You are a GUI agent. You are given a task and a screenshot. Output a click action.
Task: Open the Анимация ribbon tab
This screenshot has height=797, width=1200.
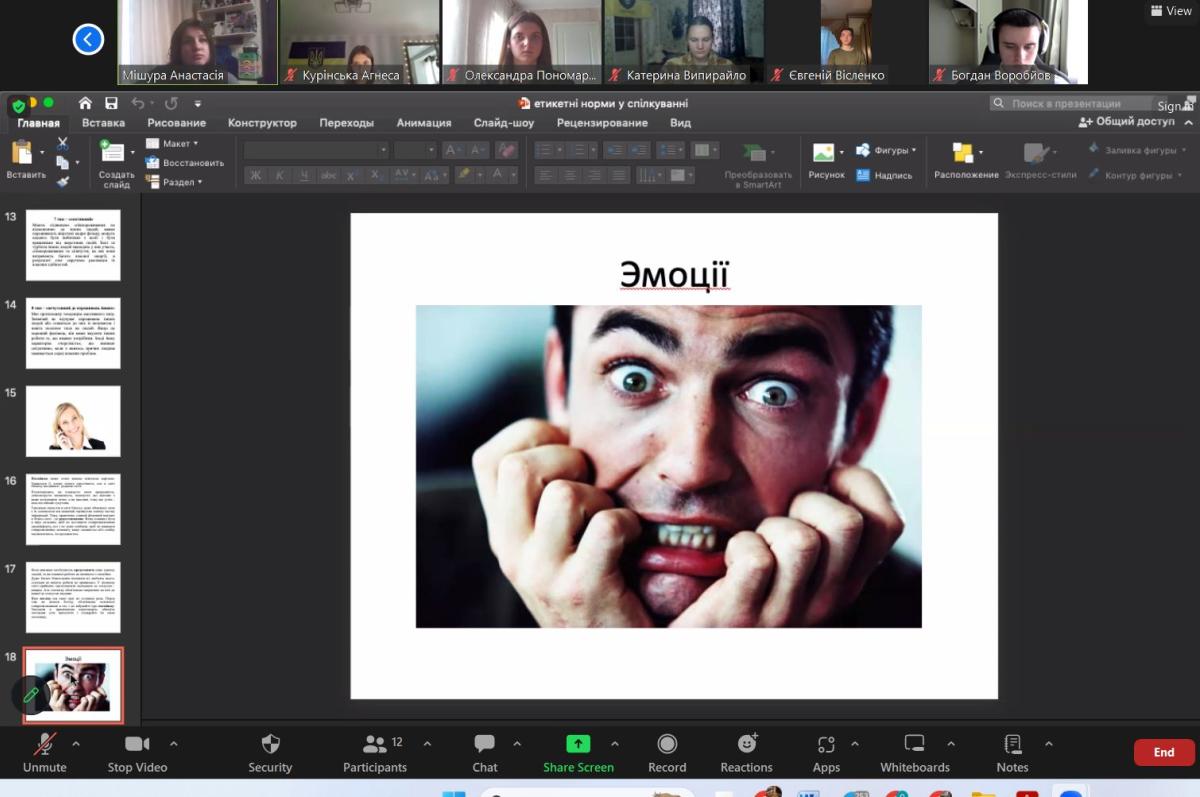[x=423, y=123]
